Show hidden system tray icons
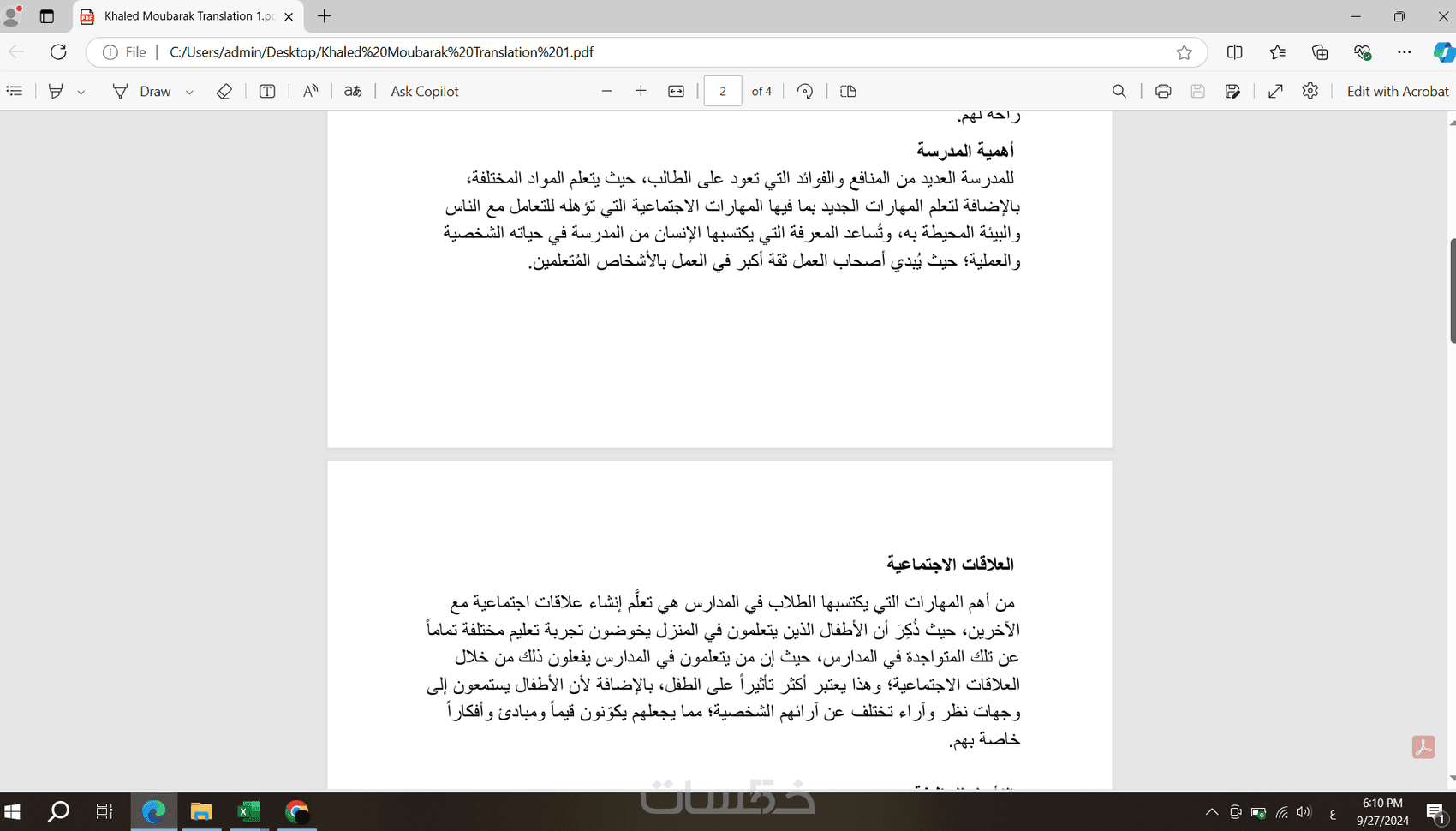The height and width of the screenshot is (831, 1456). (1212, 812)
